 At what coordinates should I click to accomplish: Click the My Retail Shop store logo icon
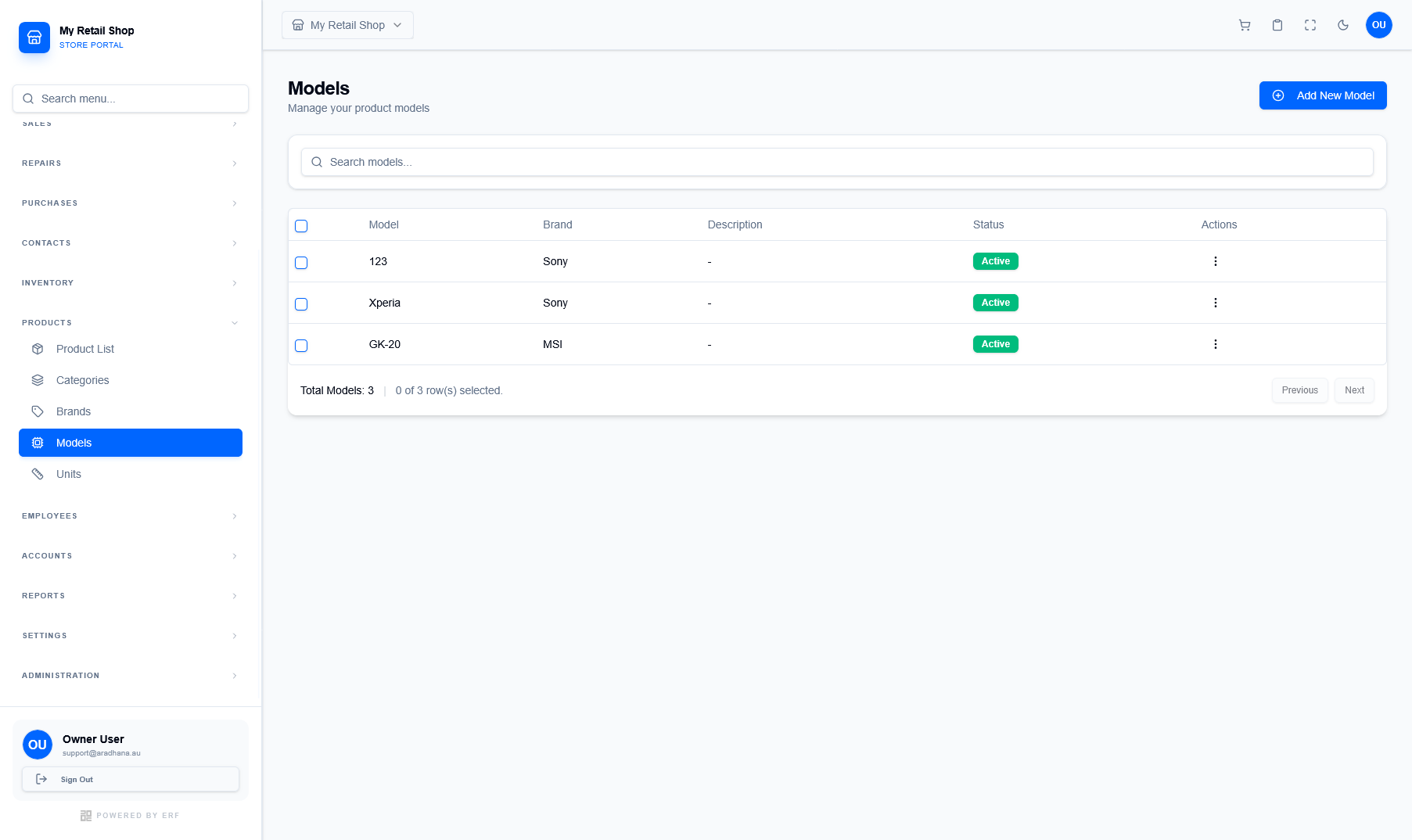point(34,38)
